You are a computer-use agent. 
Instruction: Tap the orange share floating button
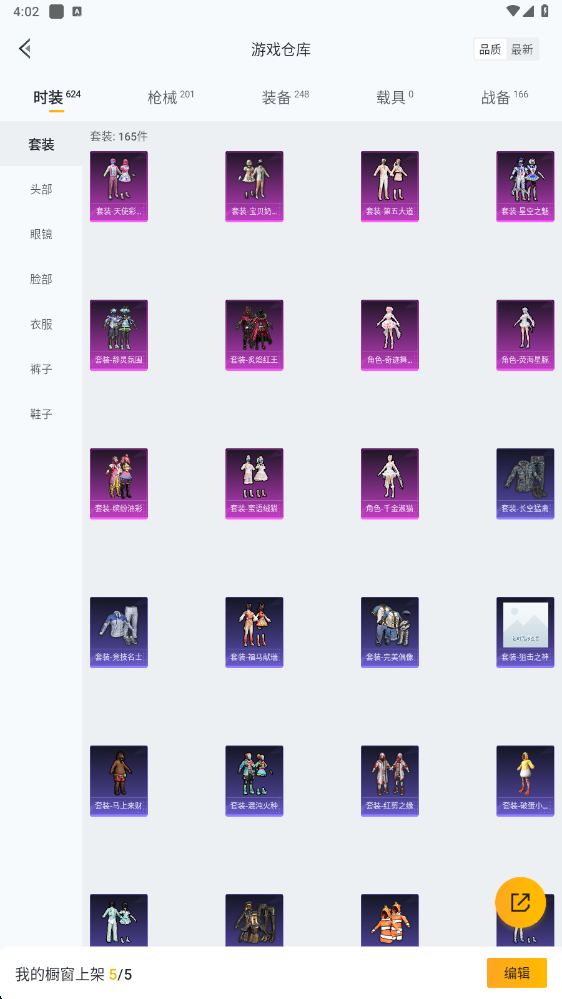coord(521,902)
